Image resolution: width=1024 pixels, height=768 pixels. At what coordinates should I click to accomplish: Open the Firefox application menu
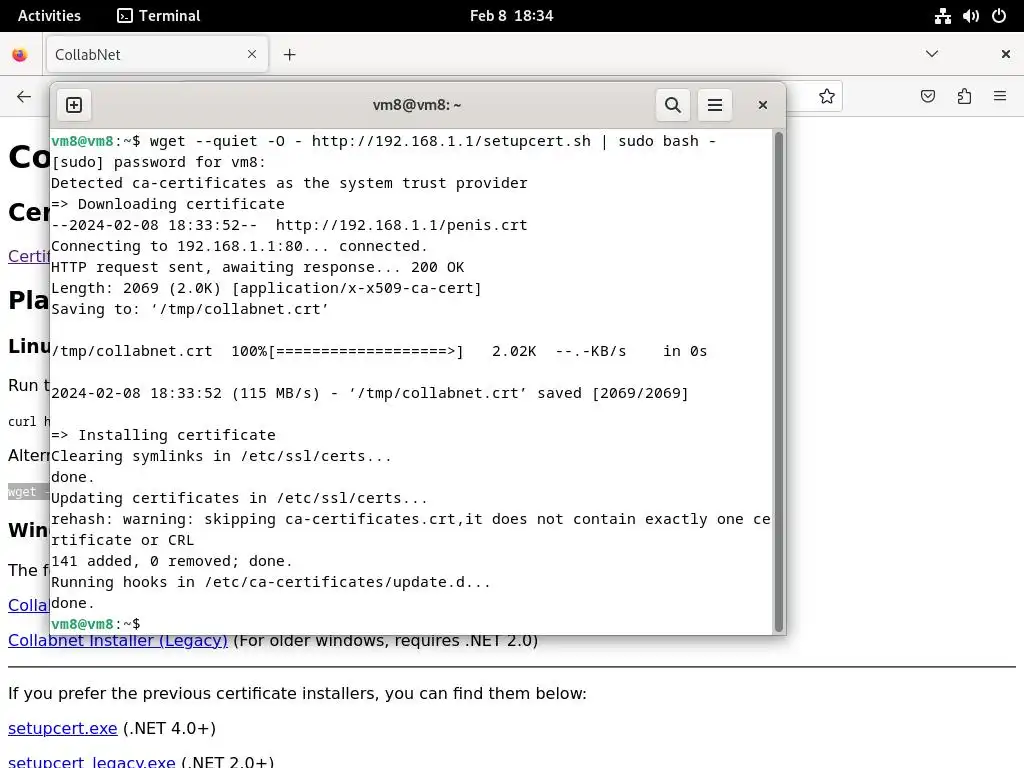(1000, 97)
